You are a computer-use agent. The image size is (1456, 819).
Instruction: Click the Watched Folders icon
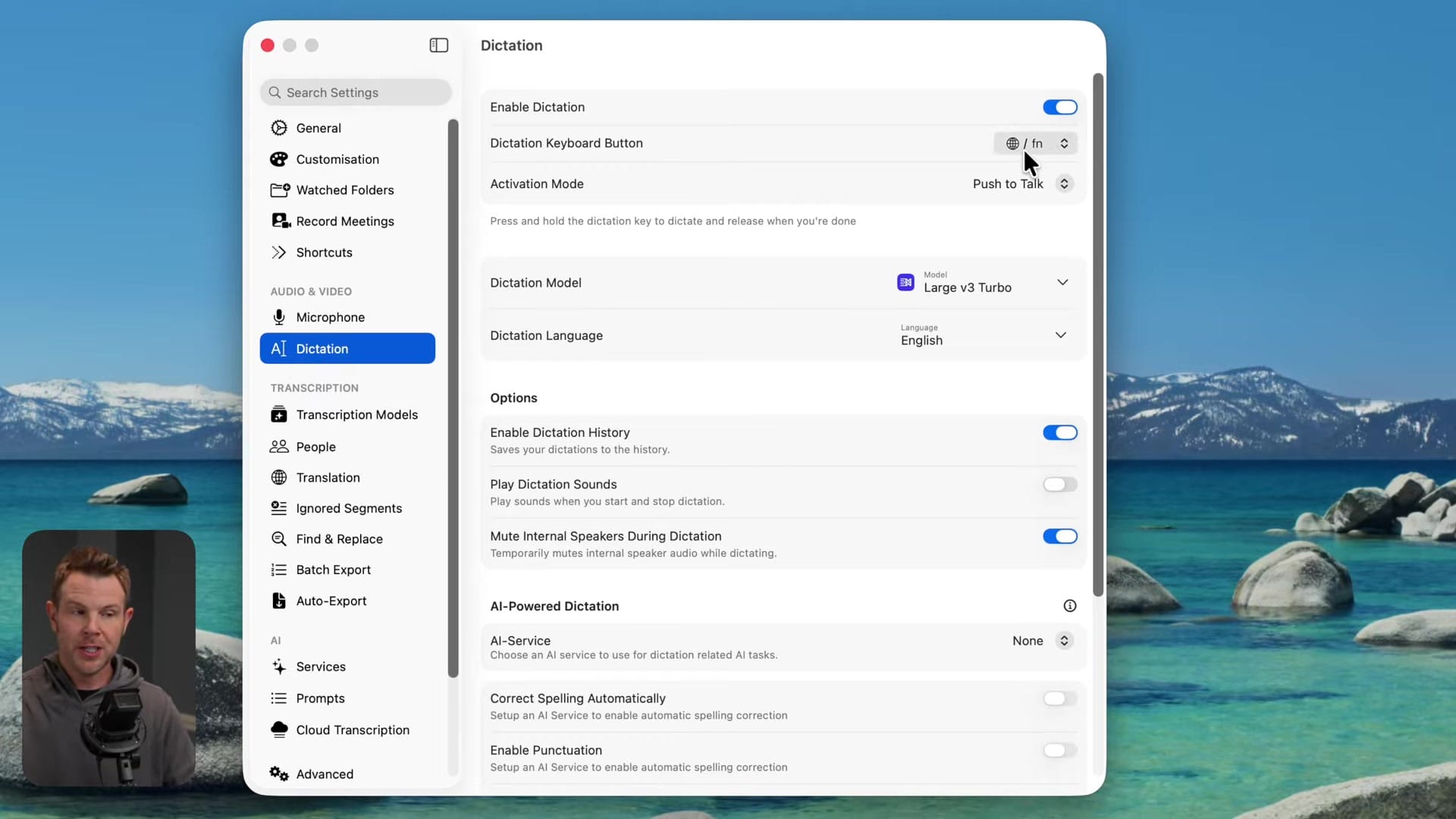[x=280, y=190]
